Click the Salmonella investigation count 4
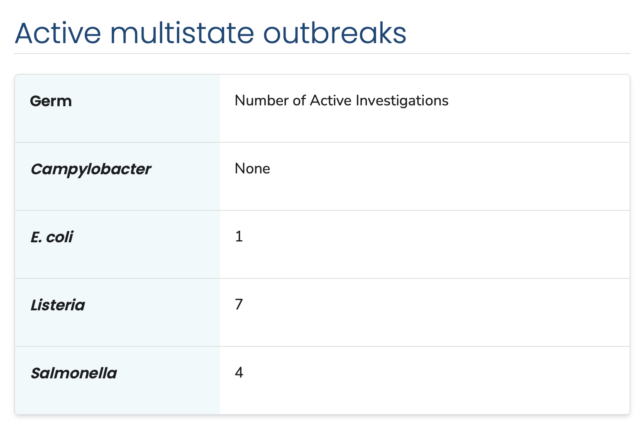Image resolution: width=640 pixels, height=424 pixels. tap(239, 373)
